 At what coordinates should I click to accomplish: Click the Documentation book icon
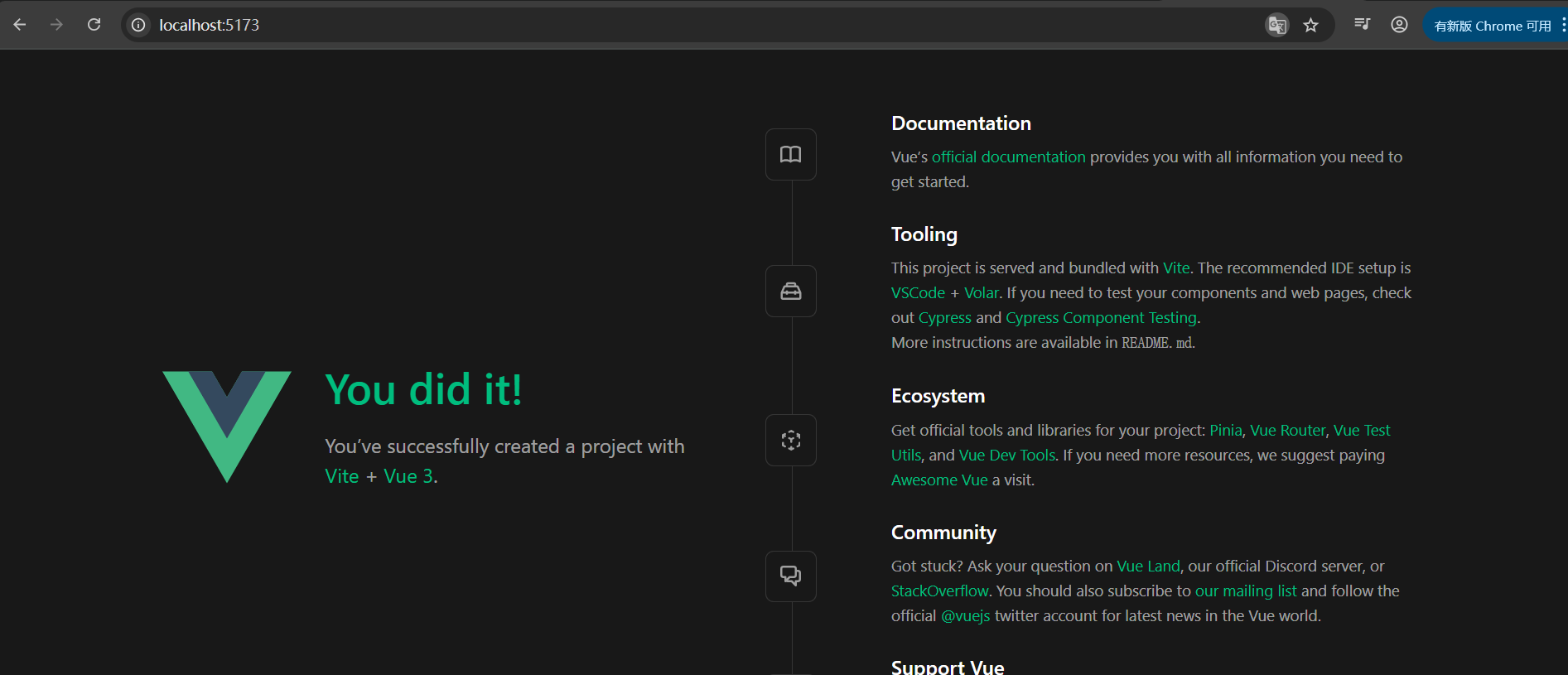pyautogui.click(x=791, y=154)
